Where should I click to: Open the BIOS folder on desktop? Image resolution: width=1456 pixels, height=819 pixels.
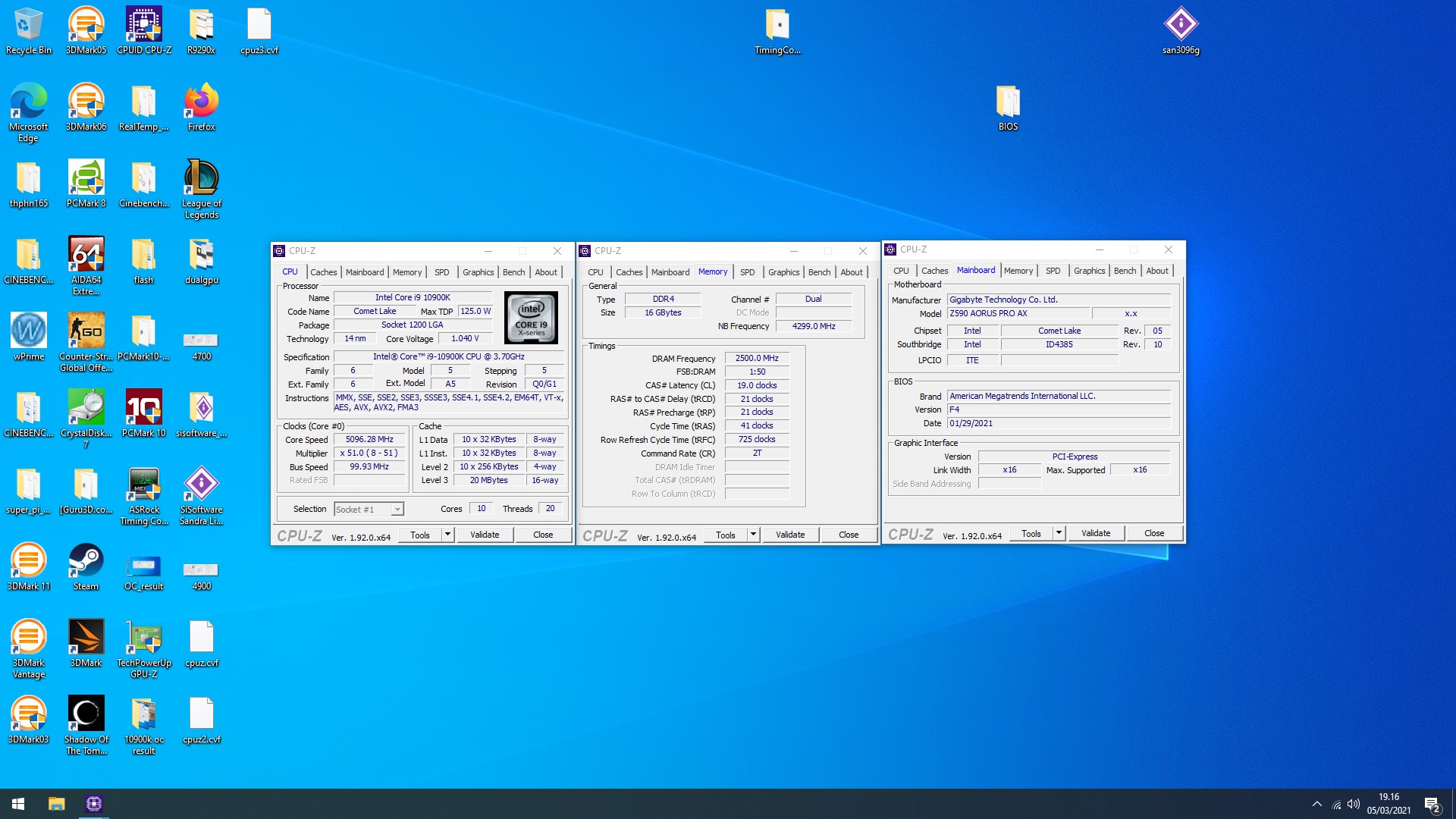1008,107
